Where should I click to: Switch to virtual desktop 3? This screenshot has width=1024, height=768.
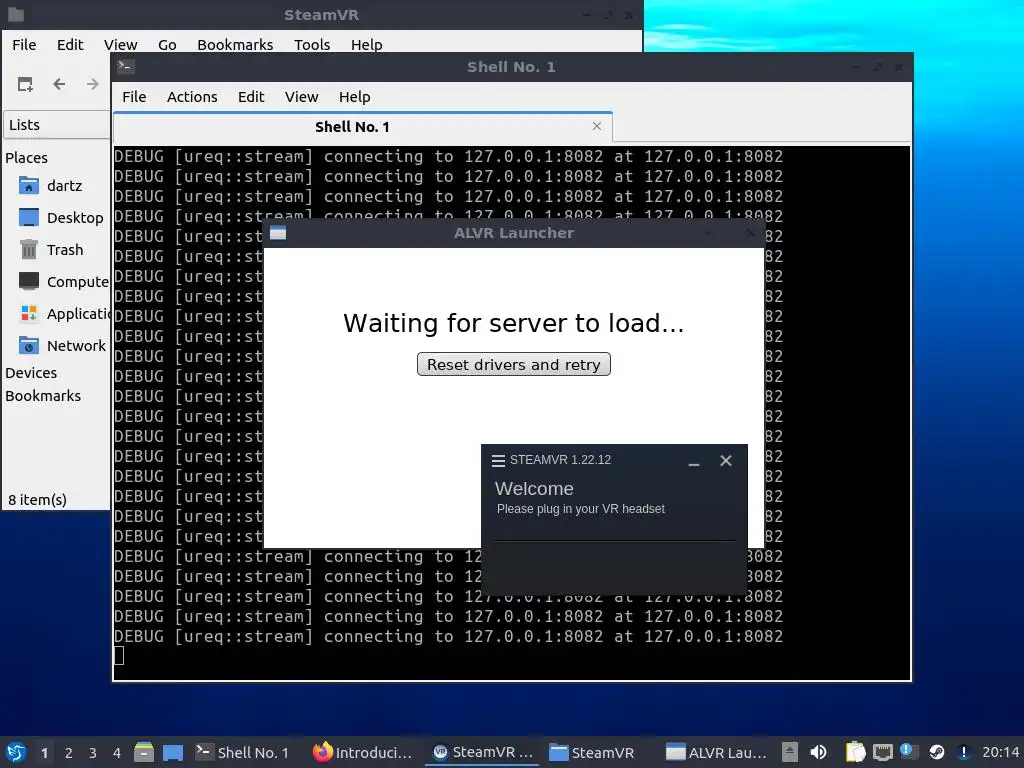point(93,753)
